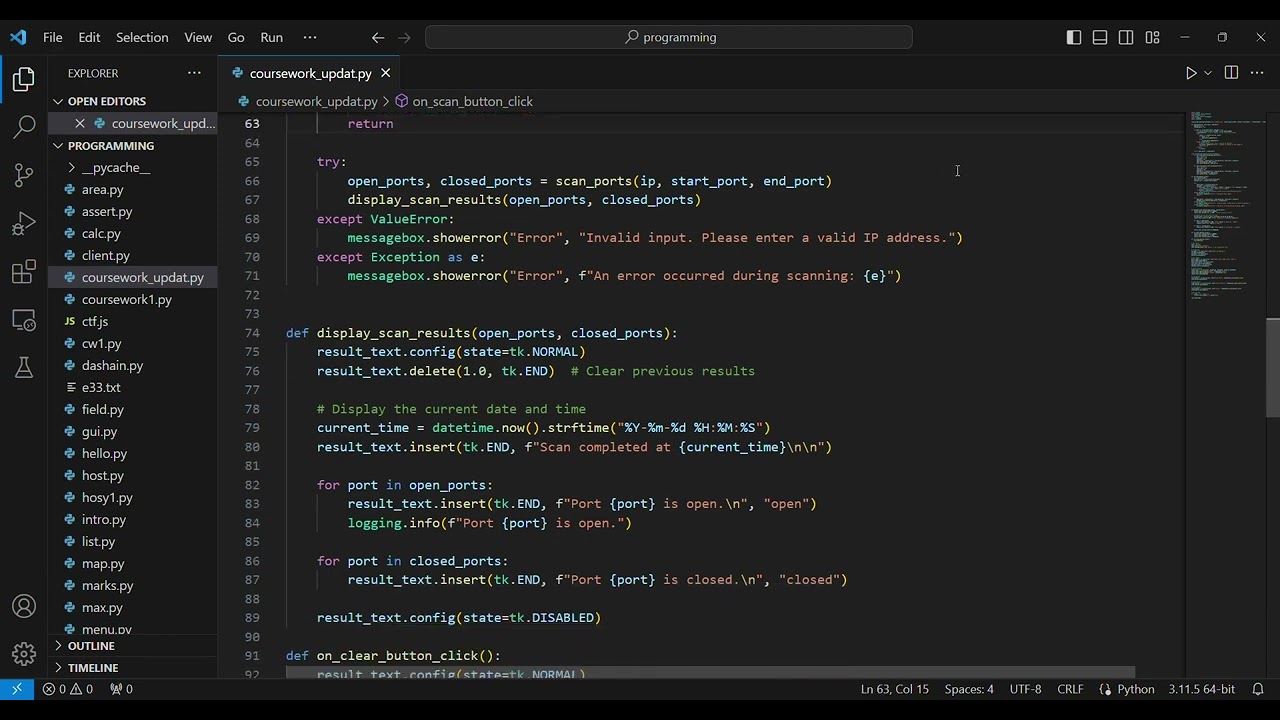Click the remote window status icon

click(17, 689)
